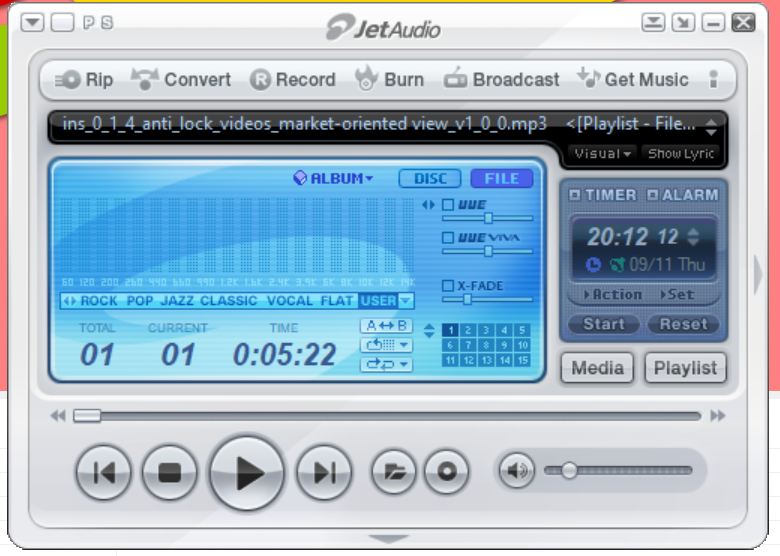The width and height of the screenshot is (780, 556).
Task: Adjust the BBE level slider
Action: point(488,218)
